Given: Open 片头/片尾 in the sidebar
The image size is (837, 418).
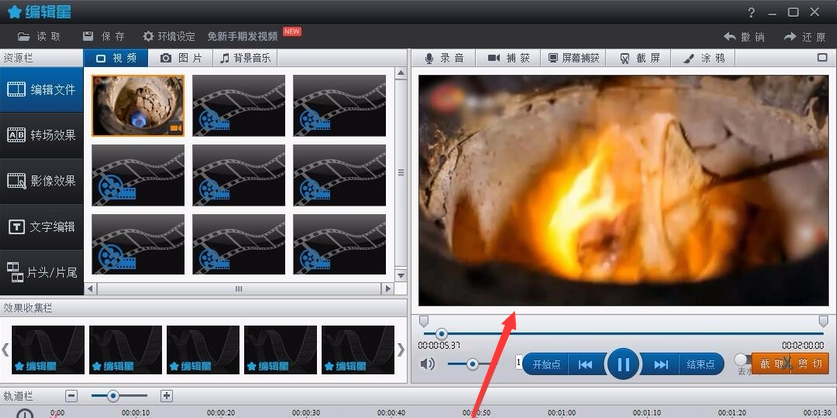Looking at the screenshot, I should [x=42, y=273].
